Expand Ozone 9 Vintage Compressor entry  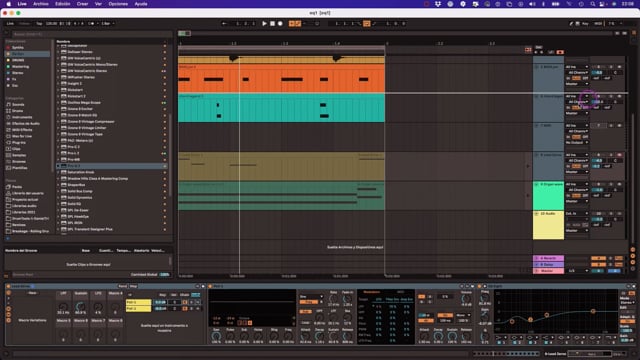click(58, 122)
